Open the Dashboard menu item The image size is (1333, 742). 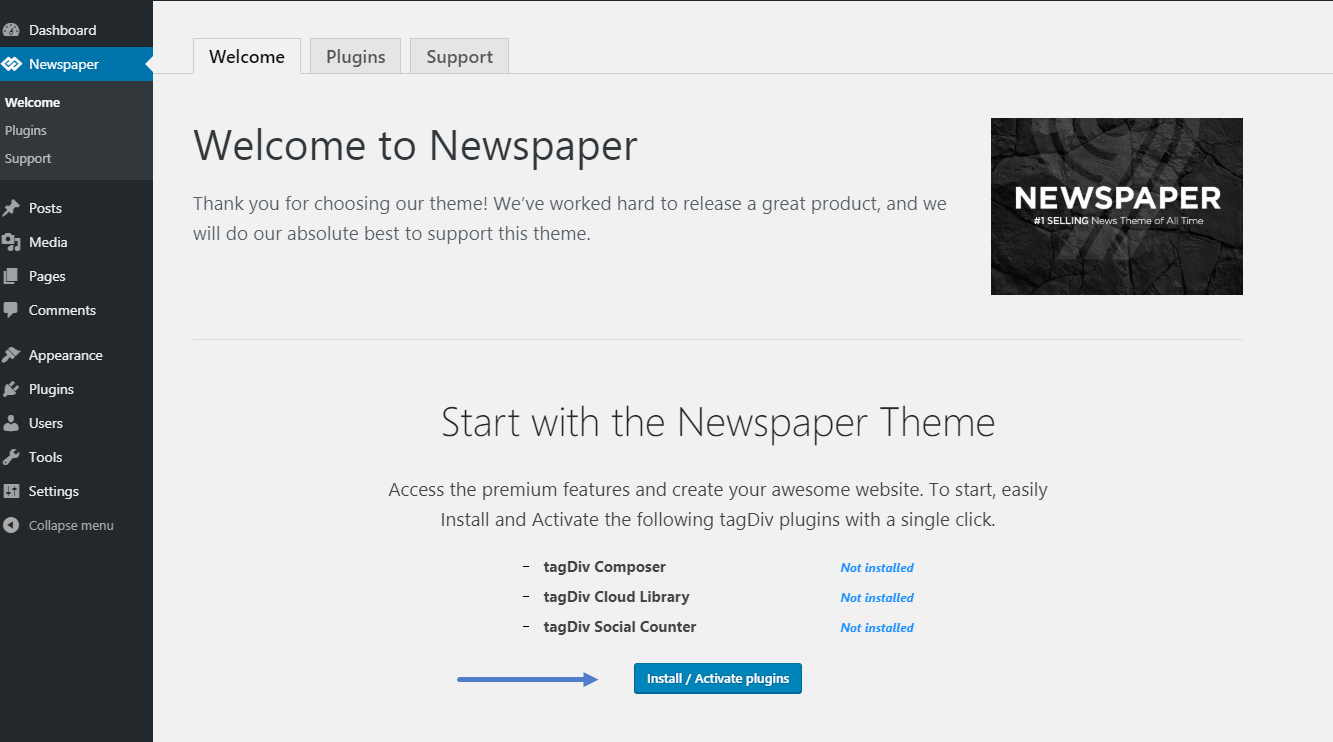point(62,30)
